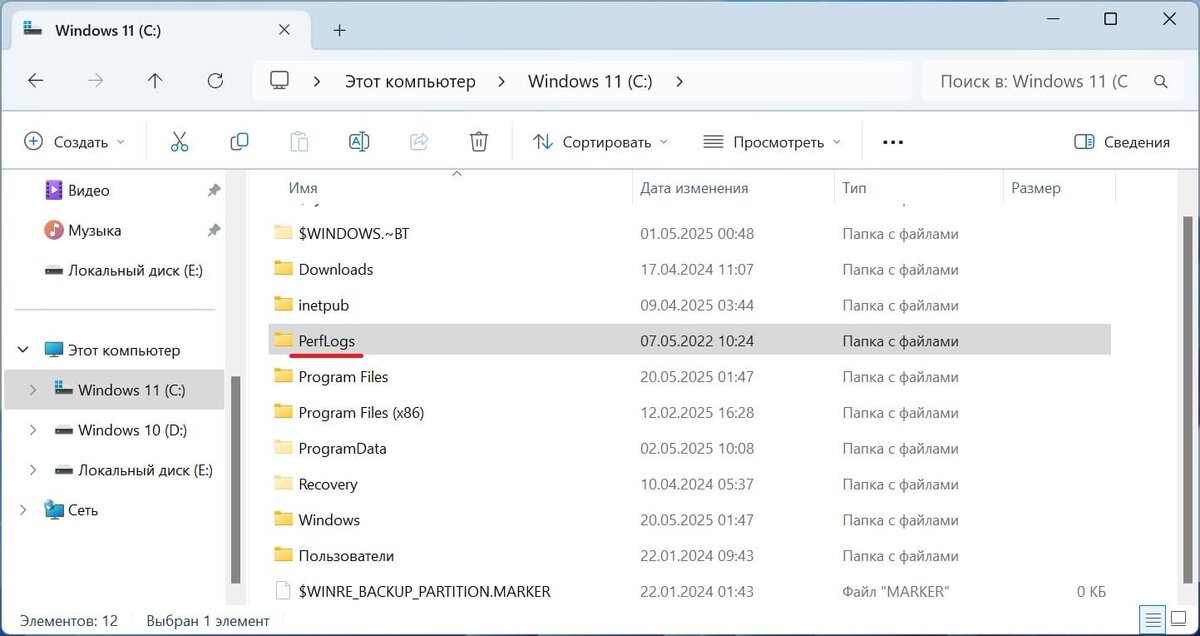Go up one folder level arrow

click(x=155, y=81)
